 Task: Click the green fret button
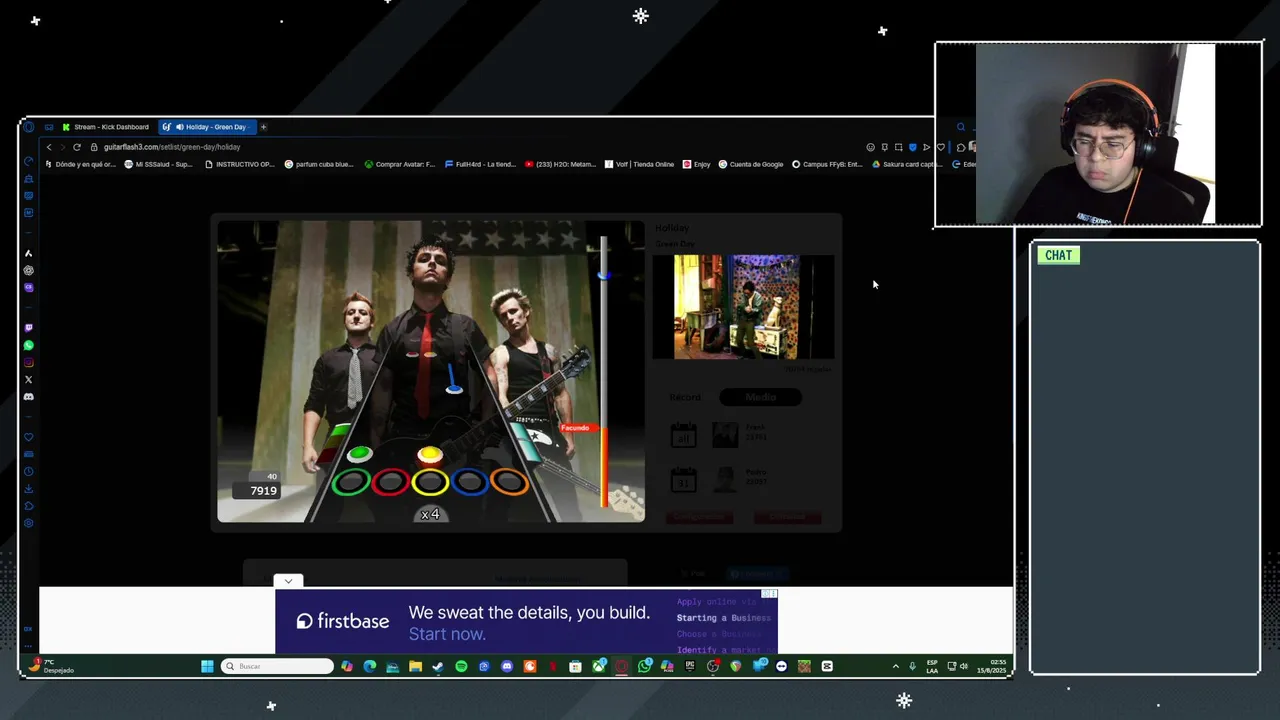click(x=351, y=483)
